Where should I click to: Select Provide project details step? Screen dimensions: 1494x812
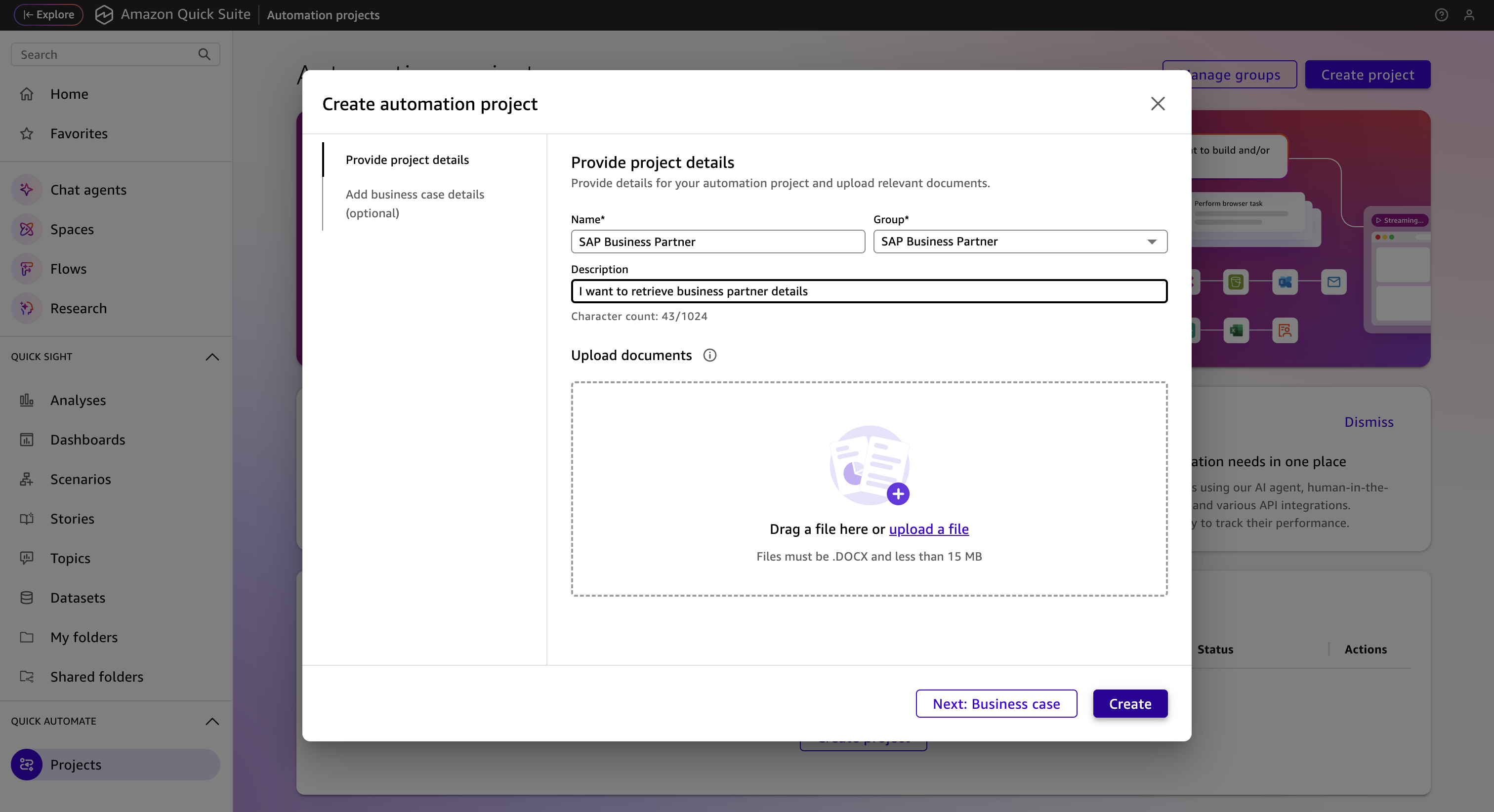click(x=407, y=160)
